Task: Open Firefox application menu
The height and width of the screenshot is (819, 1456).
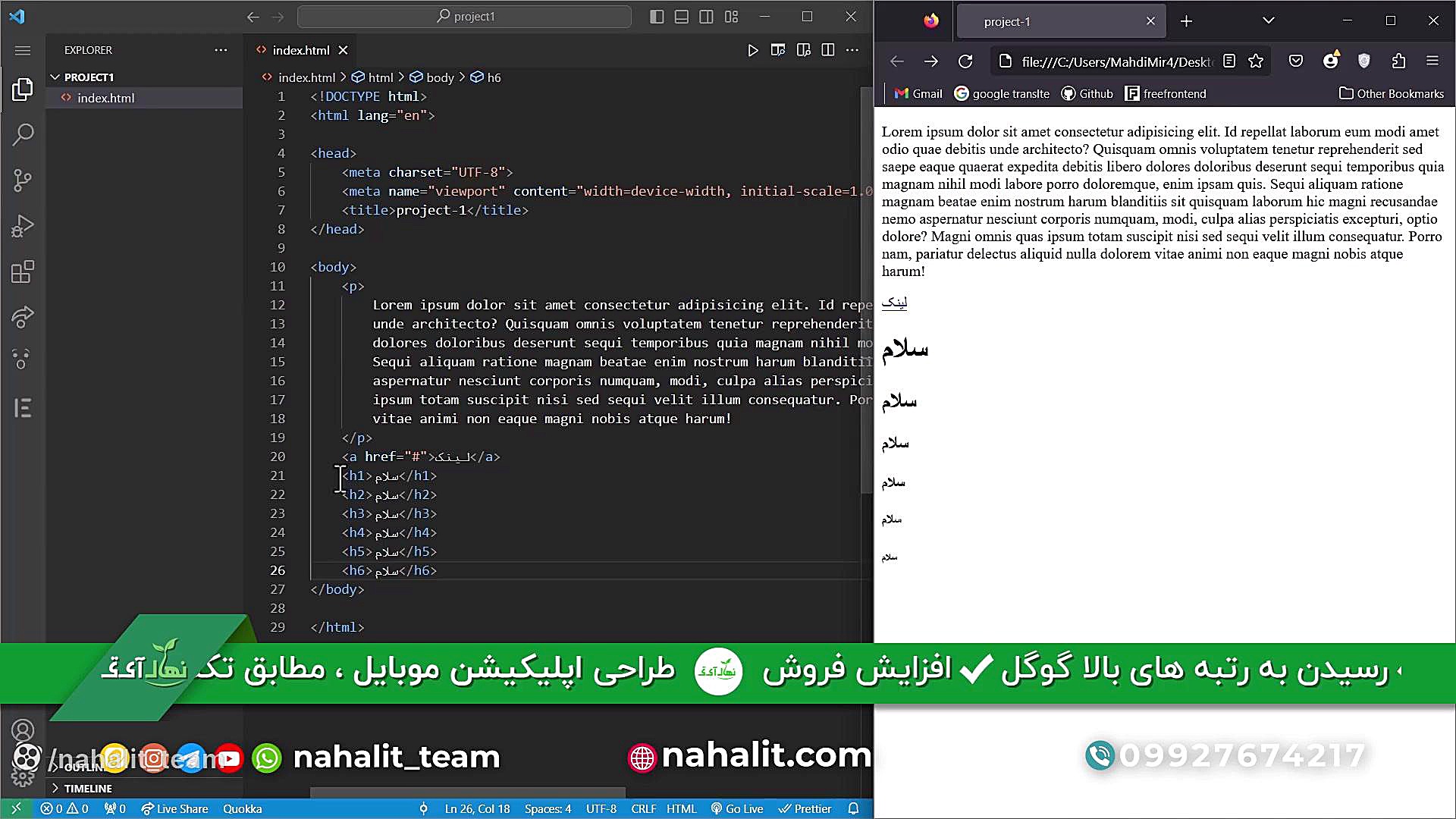Action: point(1432,61)
